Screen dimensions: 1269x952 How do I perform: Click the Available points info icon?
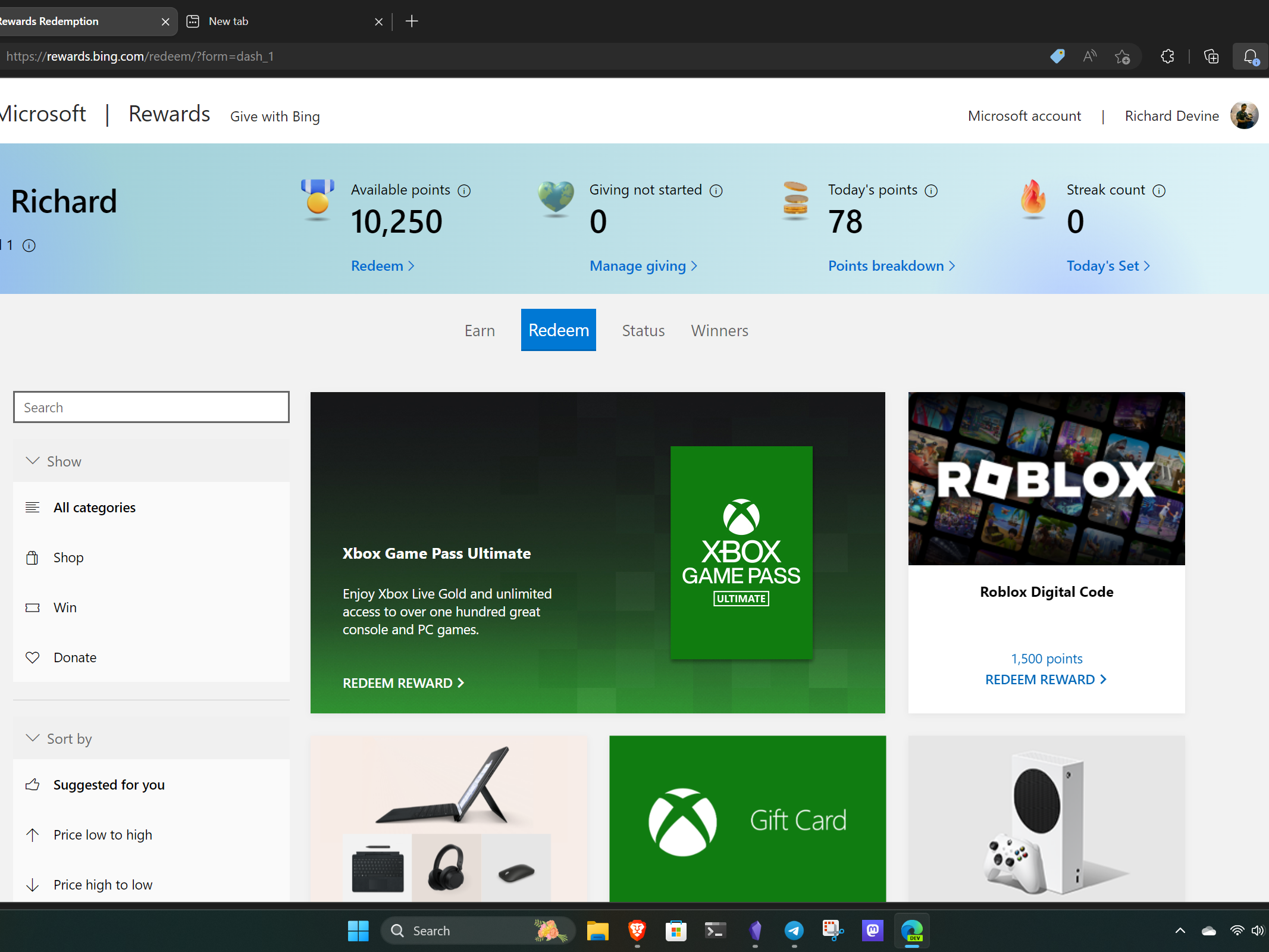[x=464, y=190]
